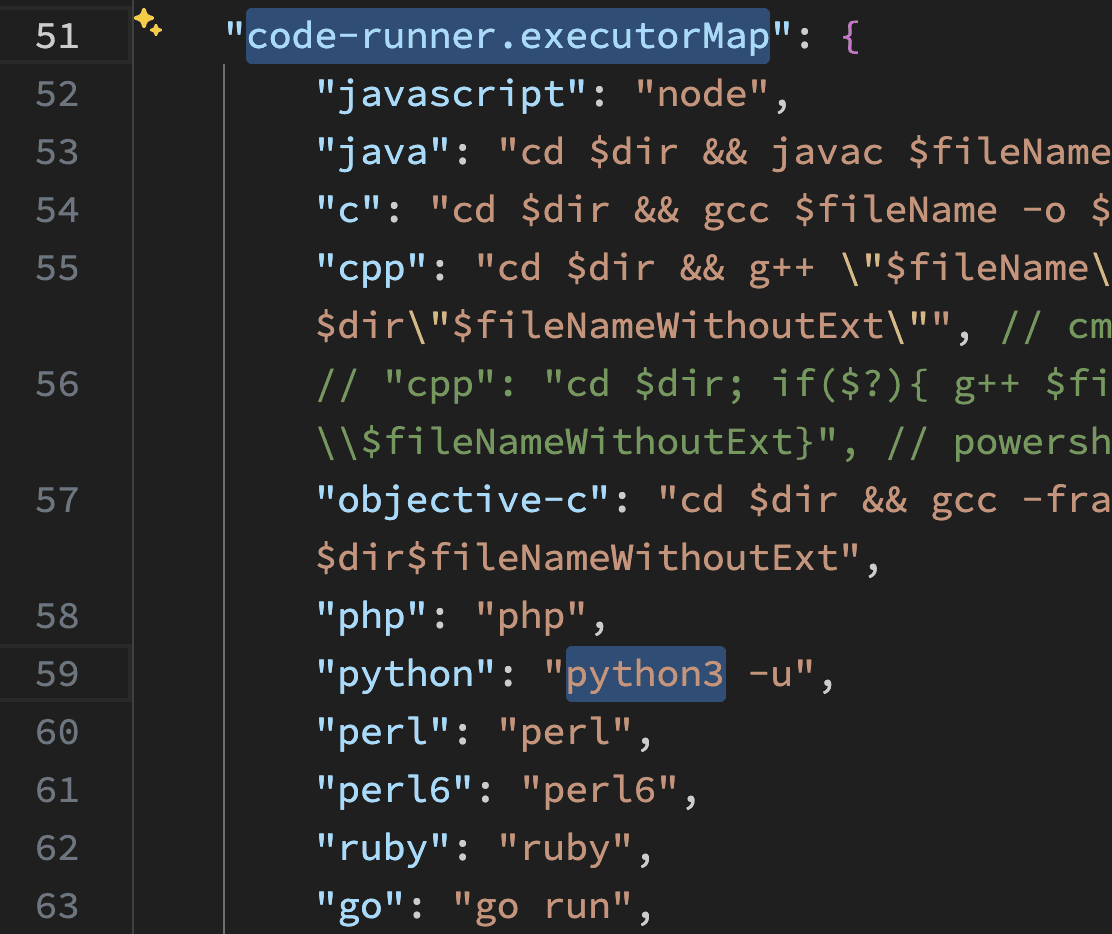Click the "go run" value string

(543, 906)
